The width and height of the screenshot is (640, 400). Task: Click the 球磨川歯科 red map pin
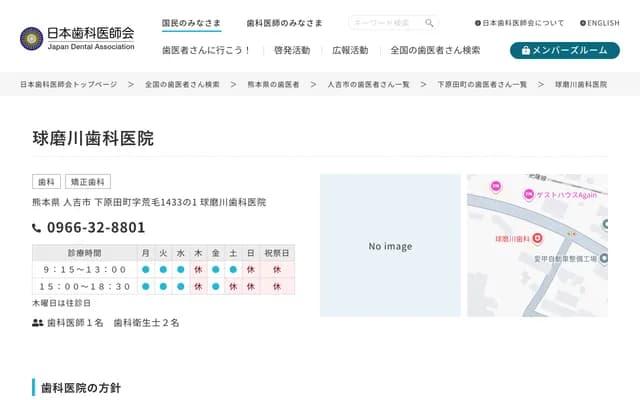537,238
